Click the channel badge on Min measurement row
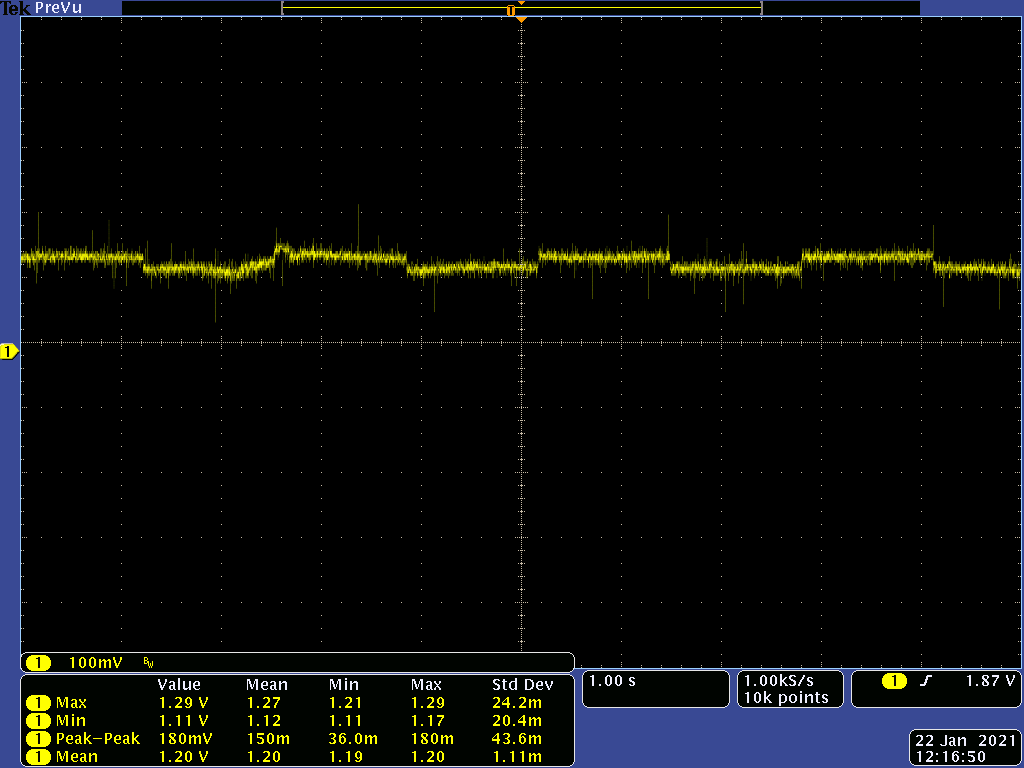 (39, 721)
